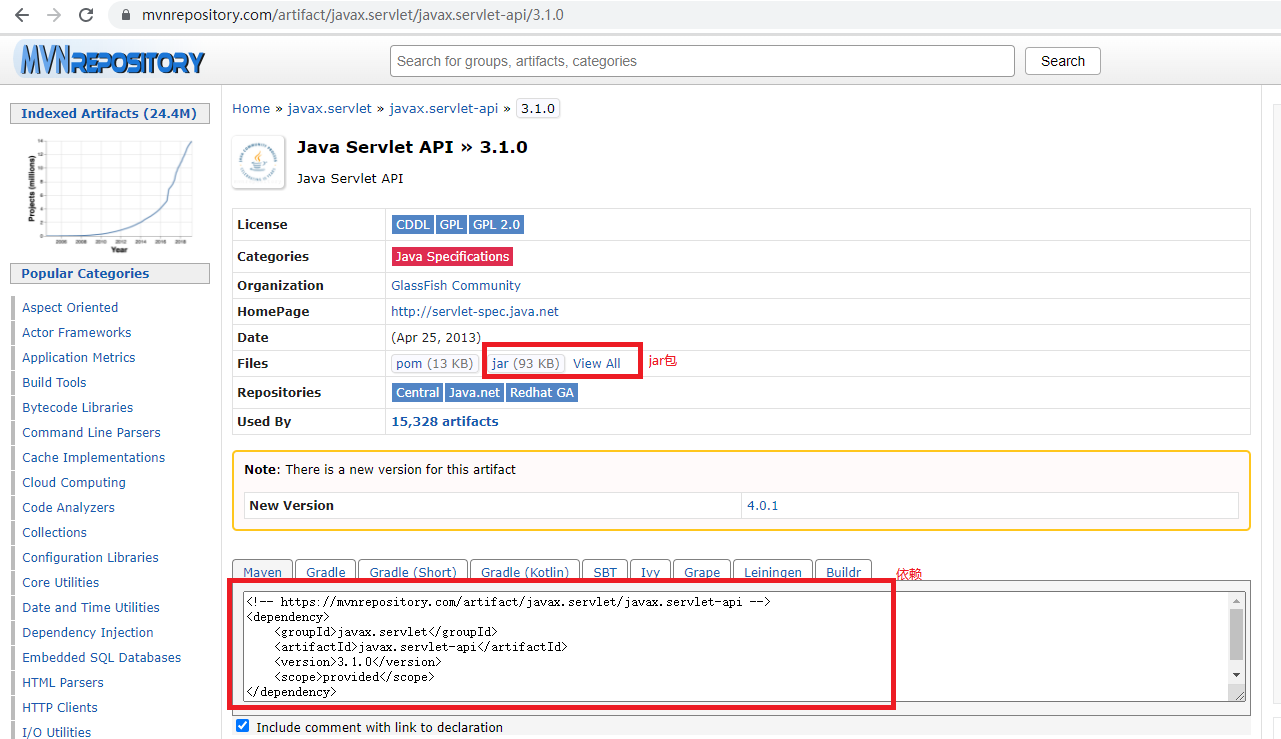1281x739 pixels.
Task: Open servlet-spec.java.net homepage link
Action: pos(475,311)
